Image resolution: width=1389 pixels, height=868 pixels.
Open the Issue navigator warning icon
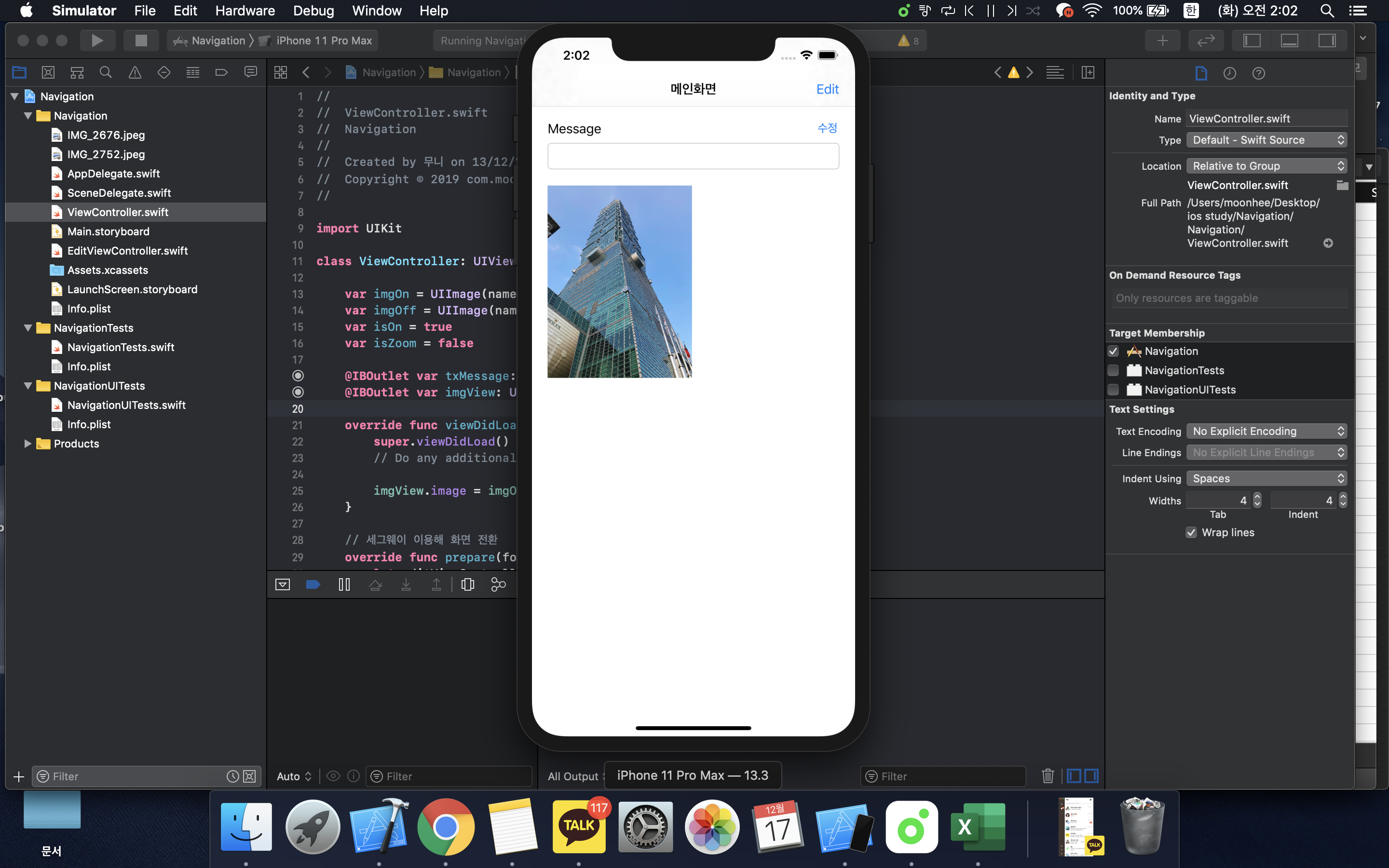(x=135, y=72)
